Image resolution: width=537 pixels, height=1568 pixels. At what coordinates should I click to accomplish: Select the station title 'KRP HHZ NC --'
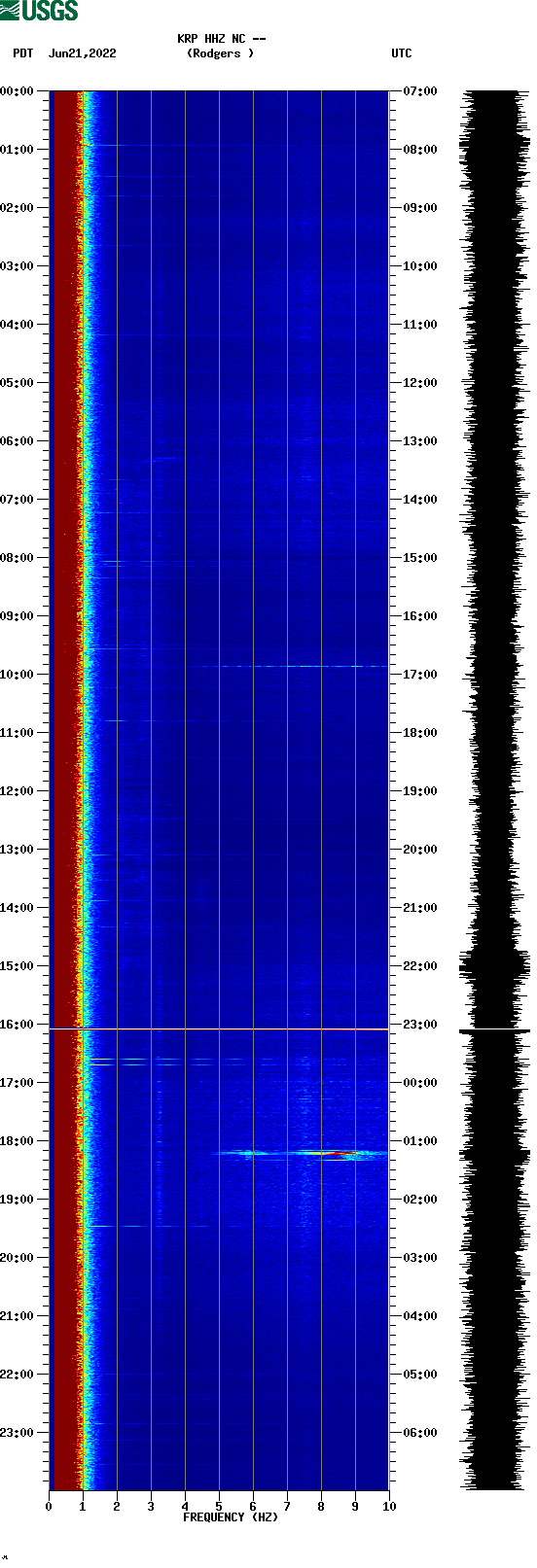coord(222,39)
